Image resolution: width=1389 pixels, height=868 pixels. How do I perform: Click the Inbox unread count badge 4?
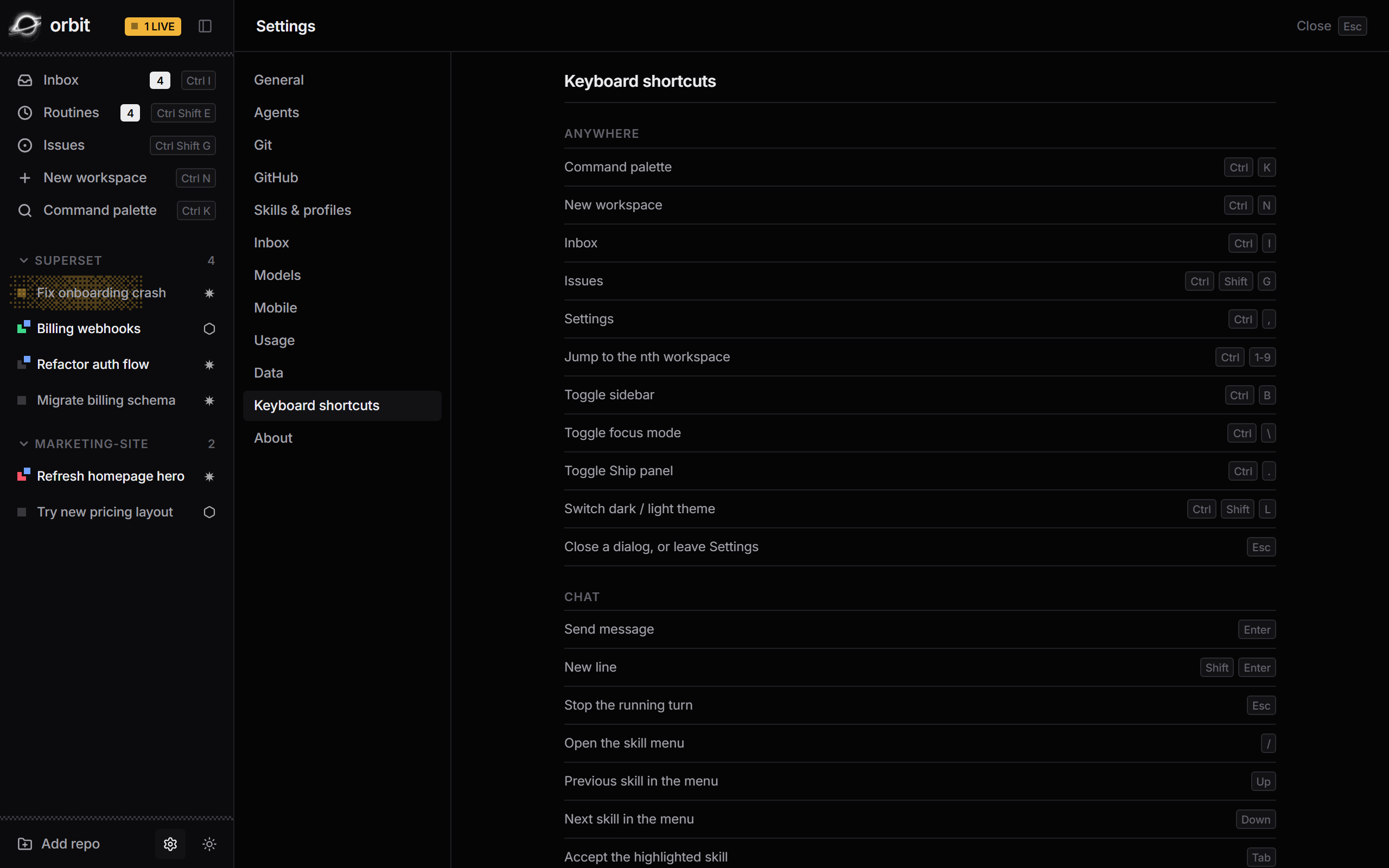tap(160, 80)
